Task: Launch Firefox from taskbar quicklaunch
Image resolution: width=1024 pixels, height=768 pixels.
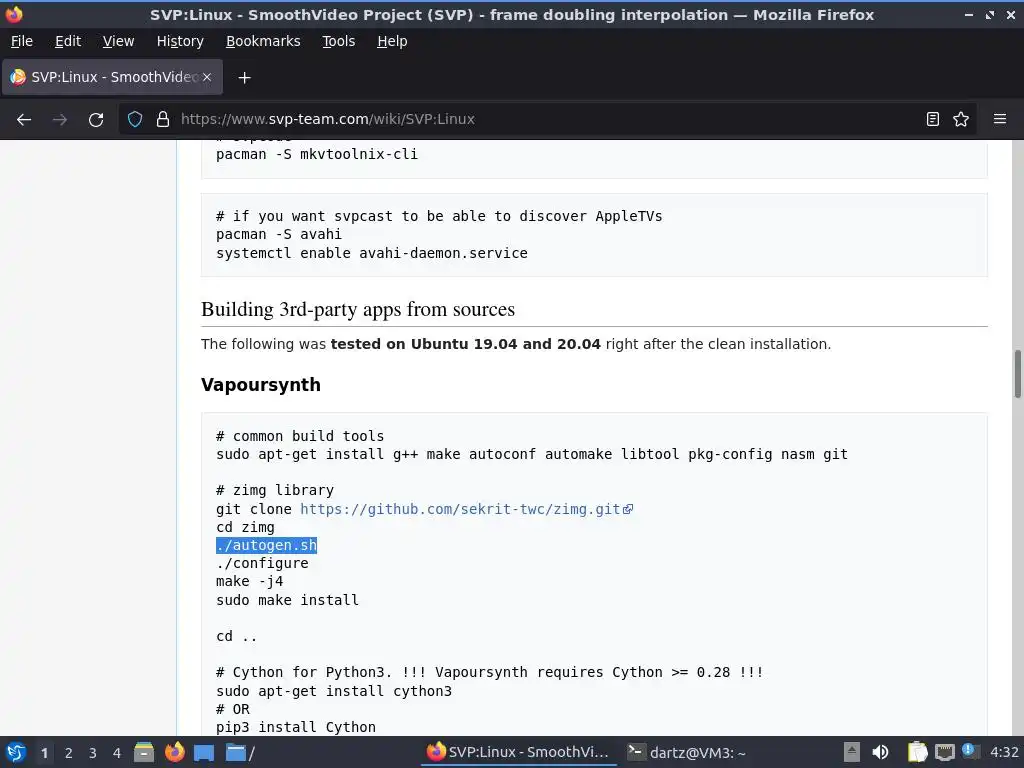Action: point(174,752)
